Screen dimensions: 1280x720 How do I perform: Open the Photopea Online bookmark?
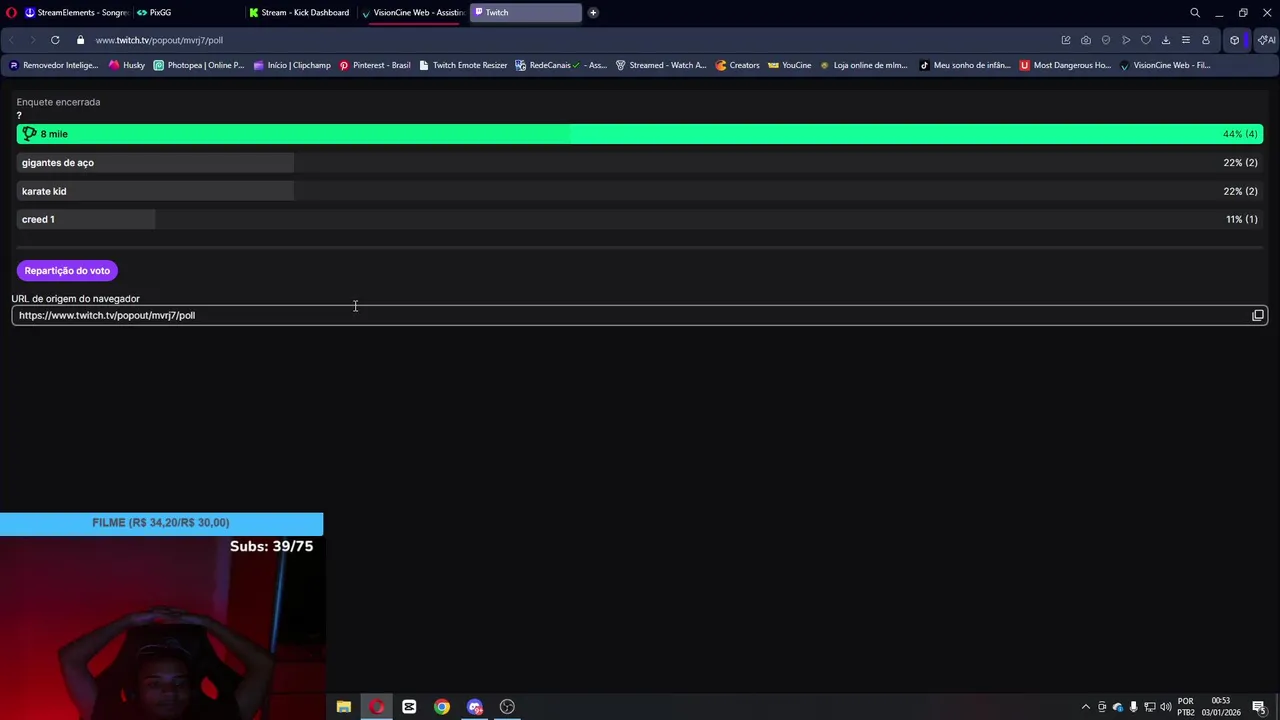point(199,65)
